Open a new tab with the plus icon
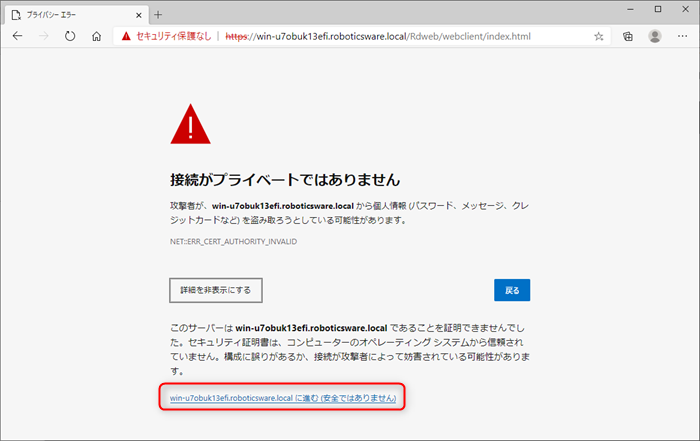Image resolution: width=700 pixels, height=441 pixels. point(158,15)
